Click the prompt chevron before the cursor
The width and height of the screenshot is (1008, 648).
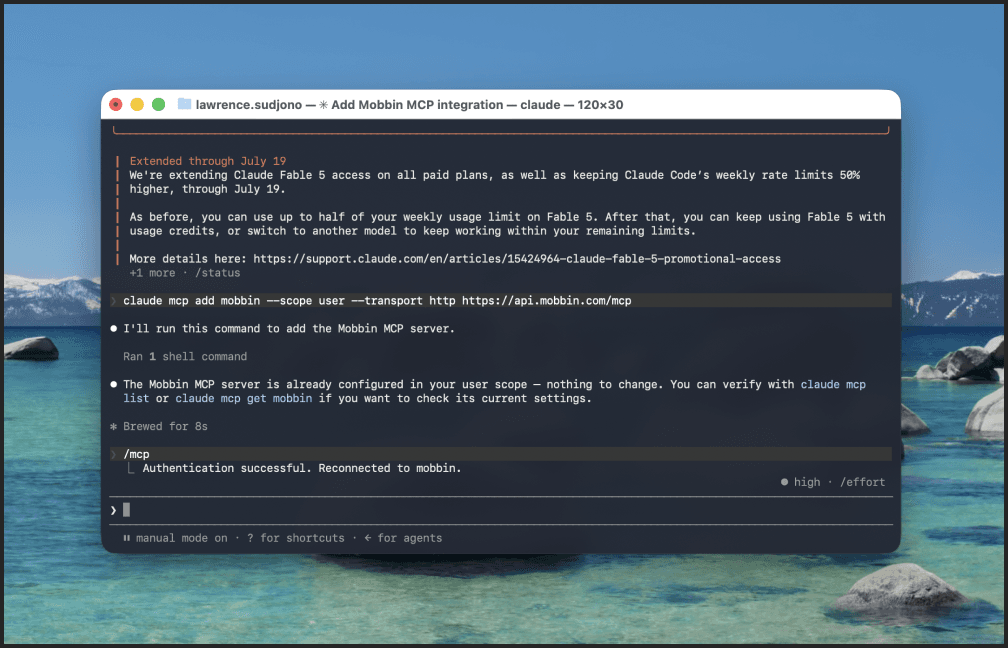(113, 510)
